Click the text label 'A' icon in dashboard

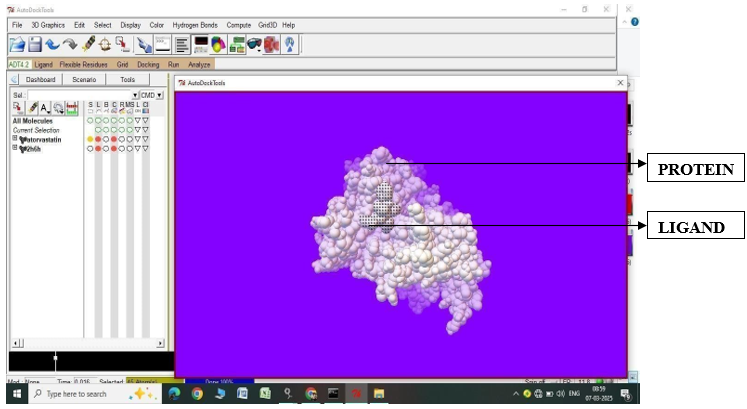click(x=45, y=107)
